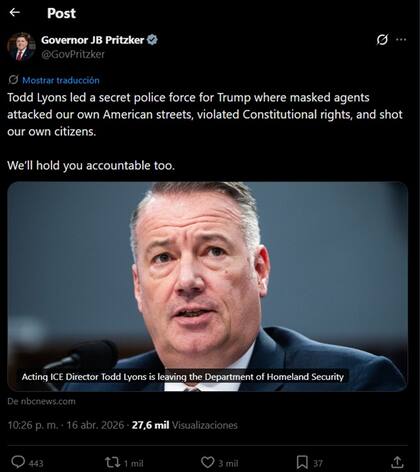Click the blue verified badge
The height and width of the screenshot is (472, 420).
152,40
